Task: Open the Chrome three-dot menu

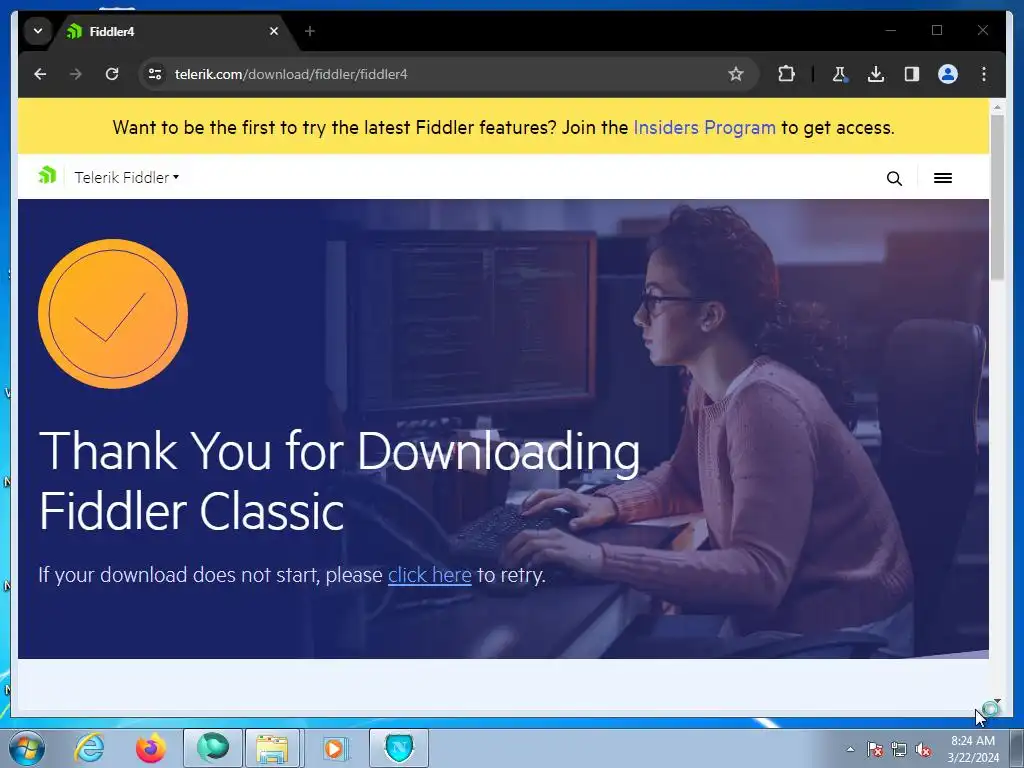Action: (x=984, y=74)
